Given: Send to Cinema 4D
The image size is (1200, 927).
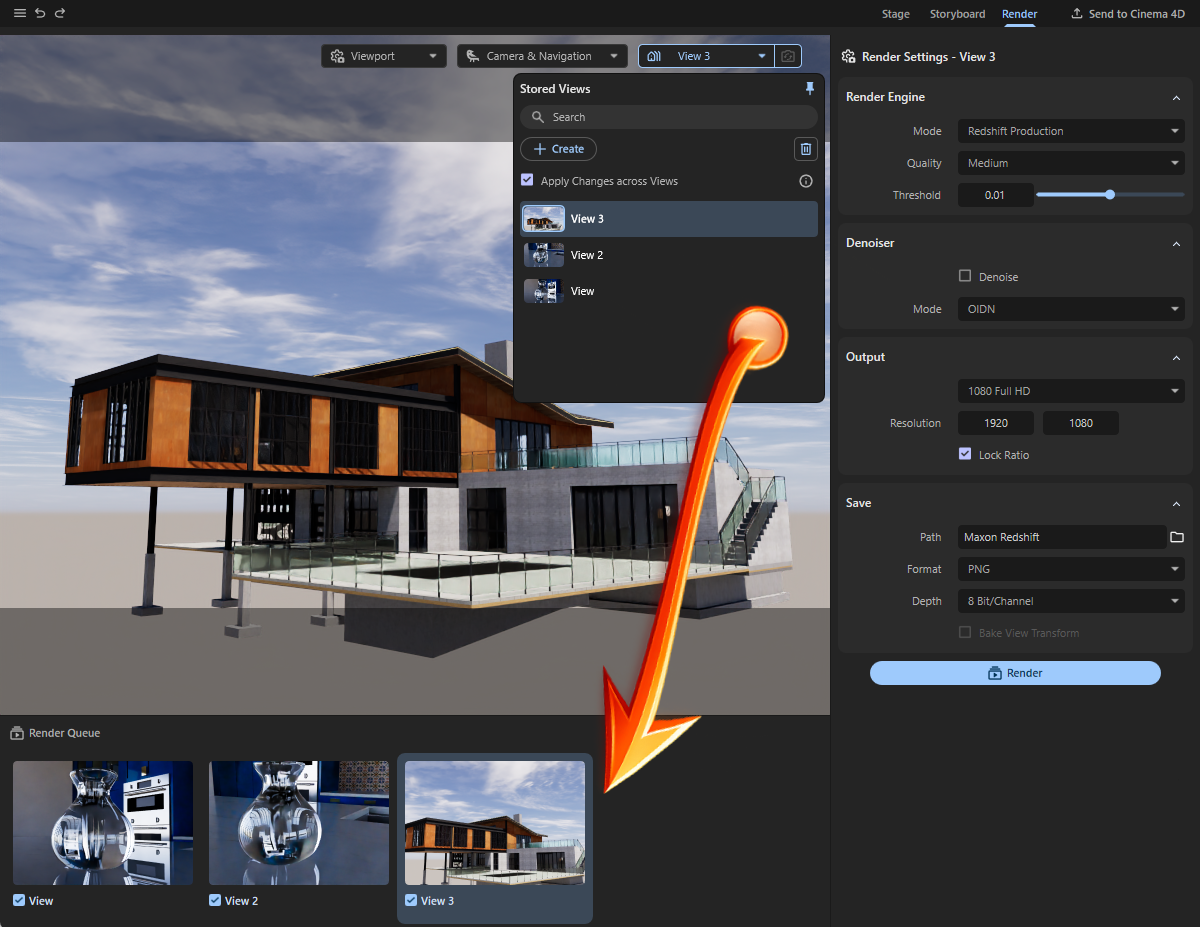Looking at the screenshot, I should (x=1128, y=14).
